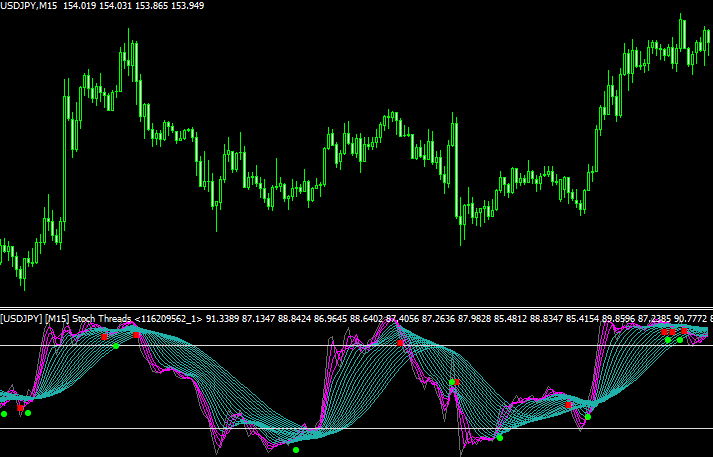The width and height of the screenshot is (713, 457).
Task: Click the second green dot below the lower level line
Action: click(x=500, y=437)
